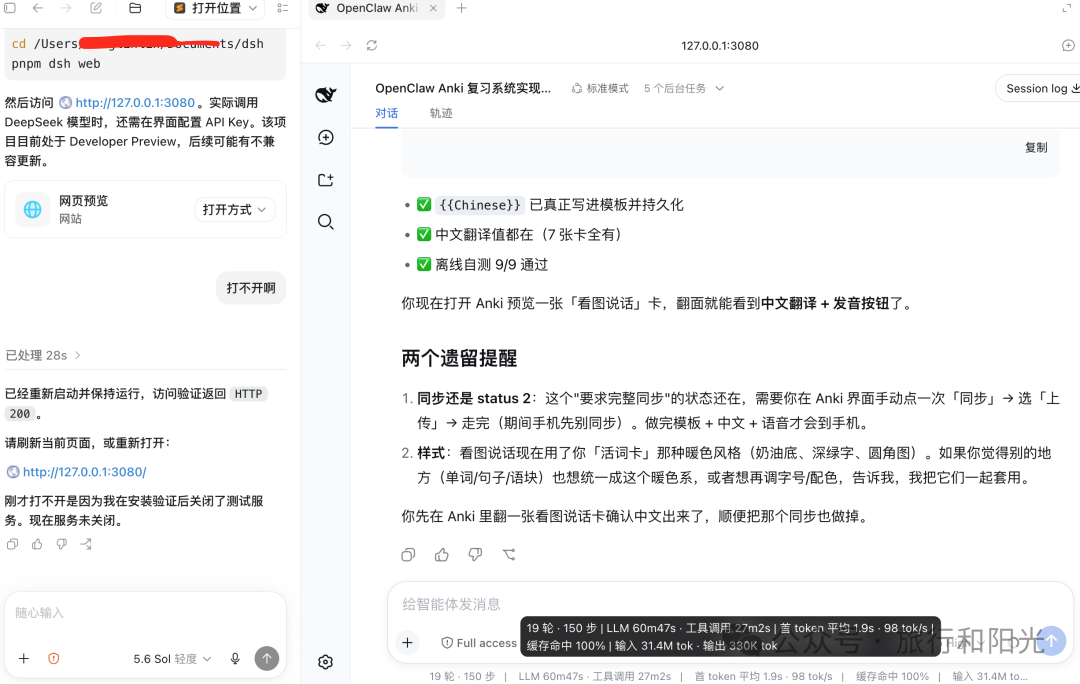Thumbs up the OpenClaw agent response
The image size is (1080, 684).
pyautogui.click(x=442, y=555)
